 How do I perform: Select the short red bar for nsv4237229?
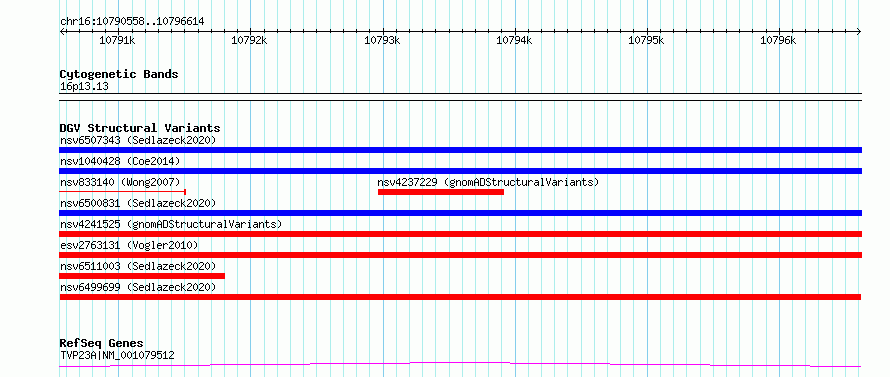pos(441,192)
